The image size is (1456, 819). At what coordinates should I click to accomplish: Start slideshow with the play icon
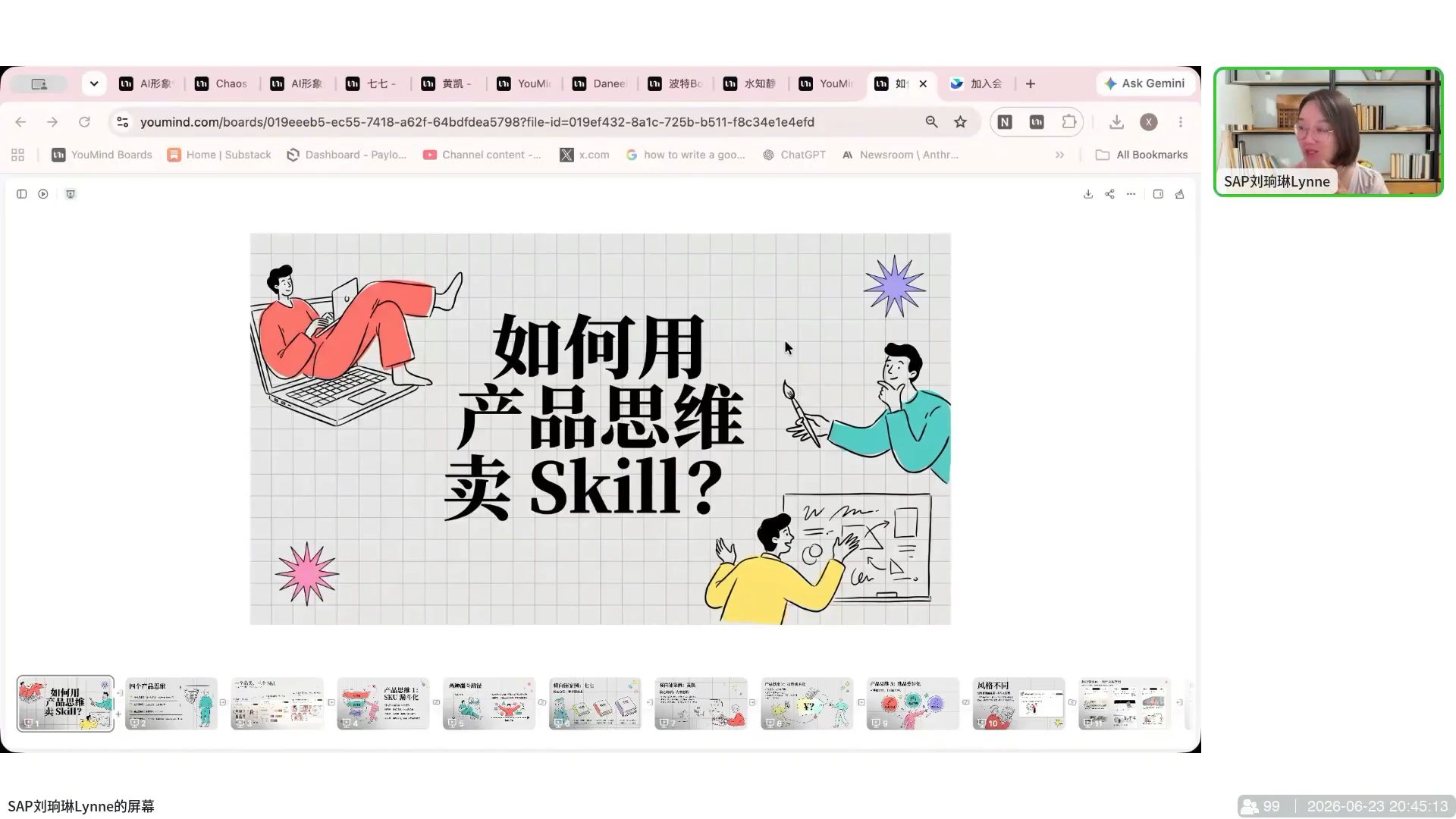coord(43,194)
